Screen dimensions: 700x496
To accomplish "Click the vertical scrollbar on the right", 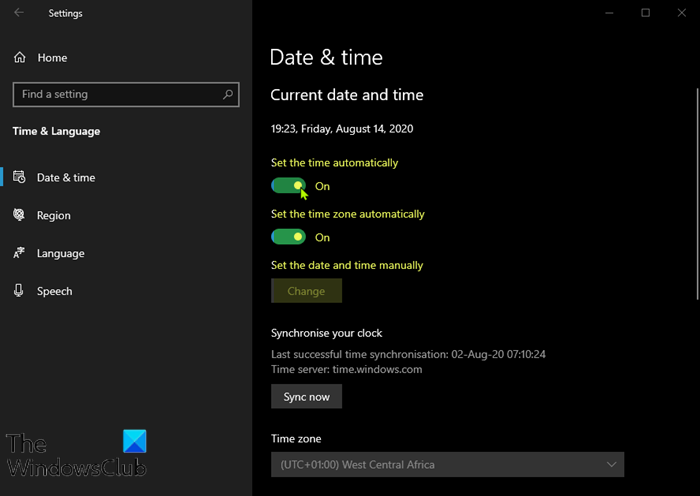I will (696, 190).
